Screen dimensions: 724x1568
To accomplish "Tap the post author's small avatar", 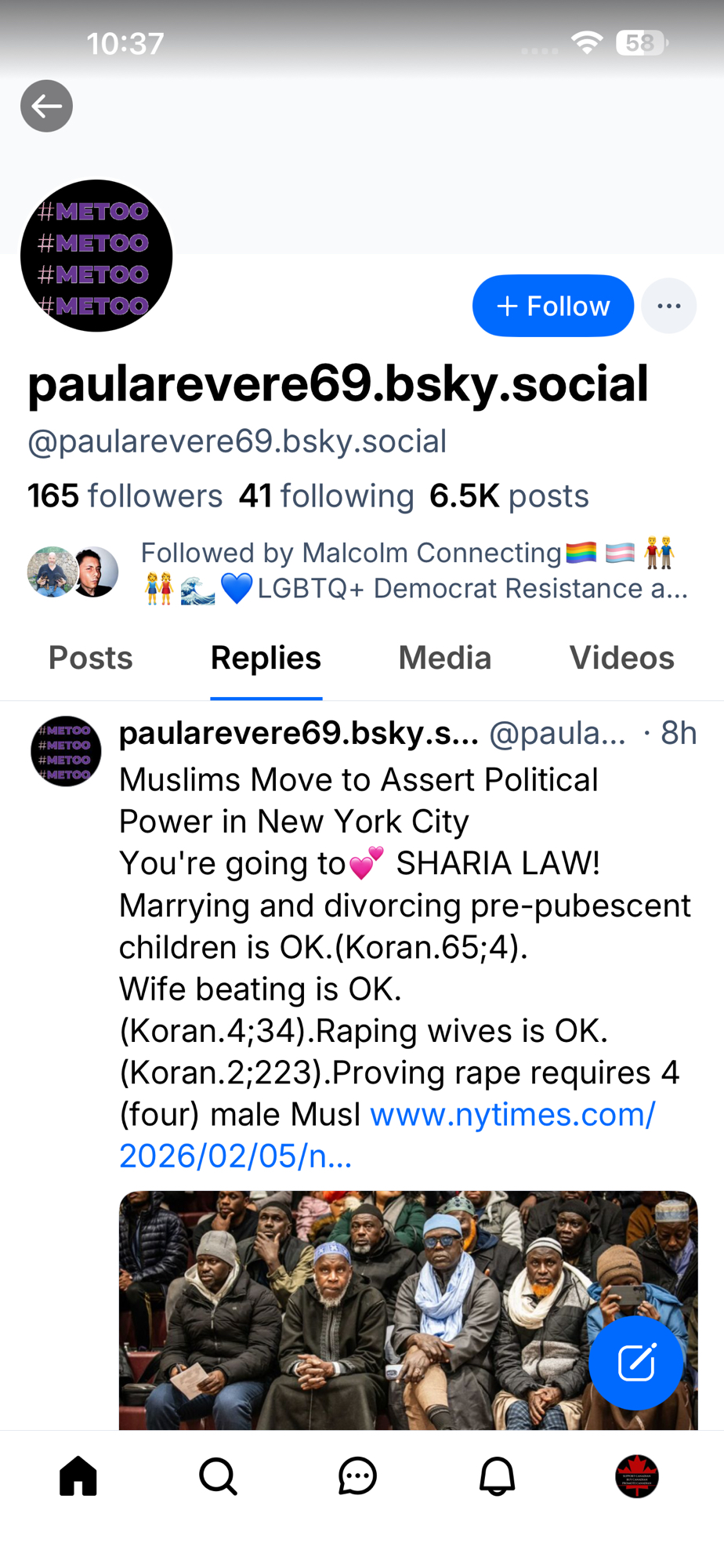I will [x=66, y=751].
